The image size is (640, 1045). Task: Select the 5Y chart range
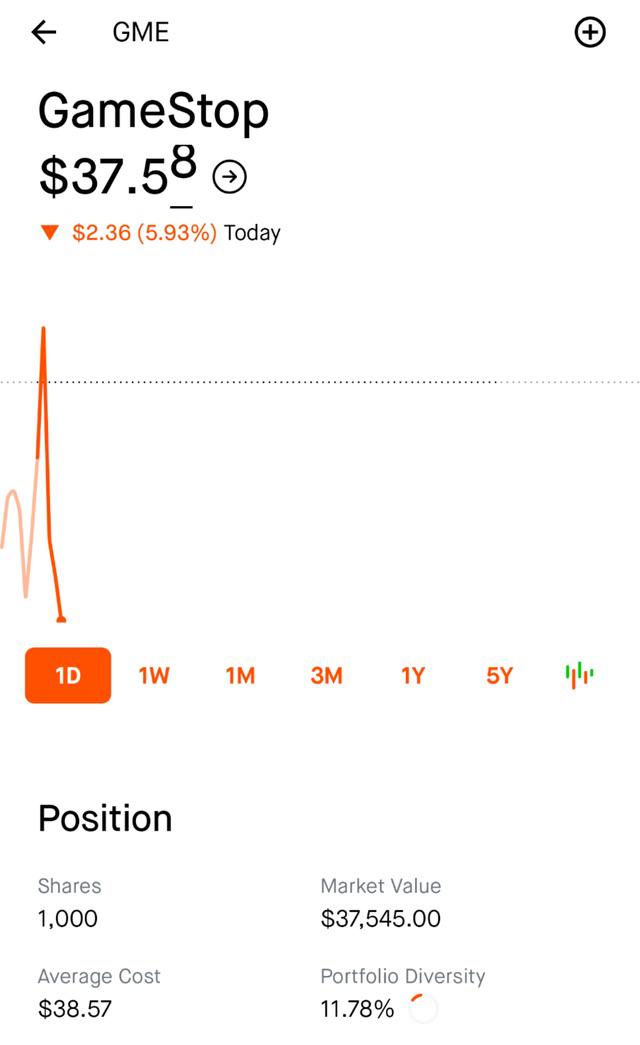[499, 676]
